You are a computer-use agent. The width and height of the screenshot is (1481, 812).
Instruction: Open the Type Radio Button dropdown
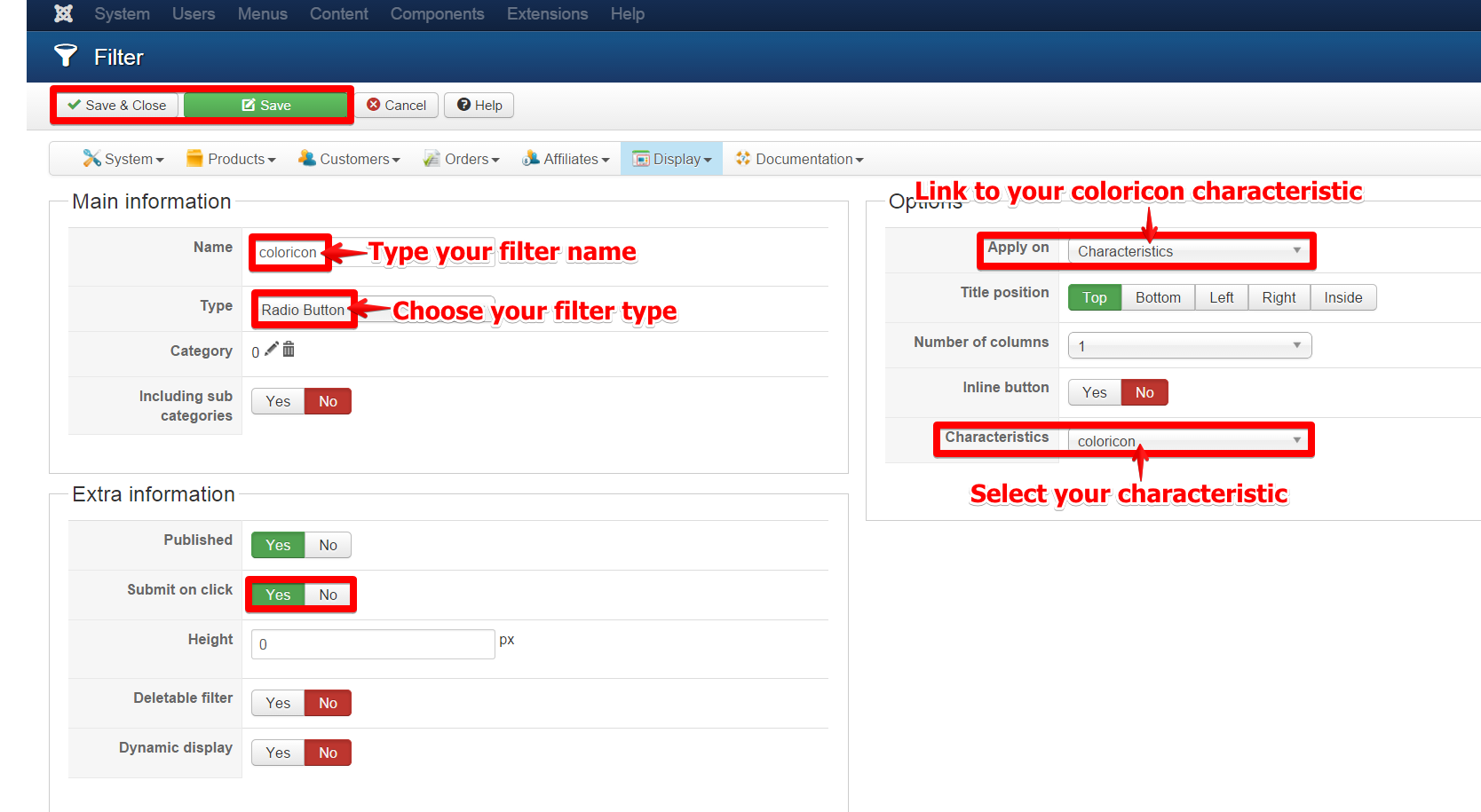point(373,310)
